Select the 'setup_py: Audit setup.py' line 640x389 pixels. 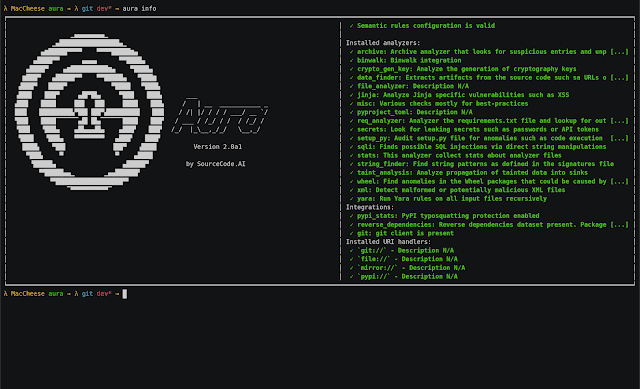click(489, 138)
